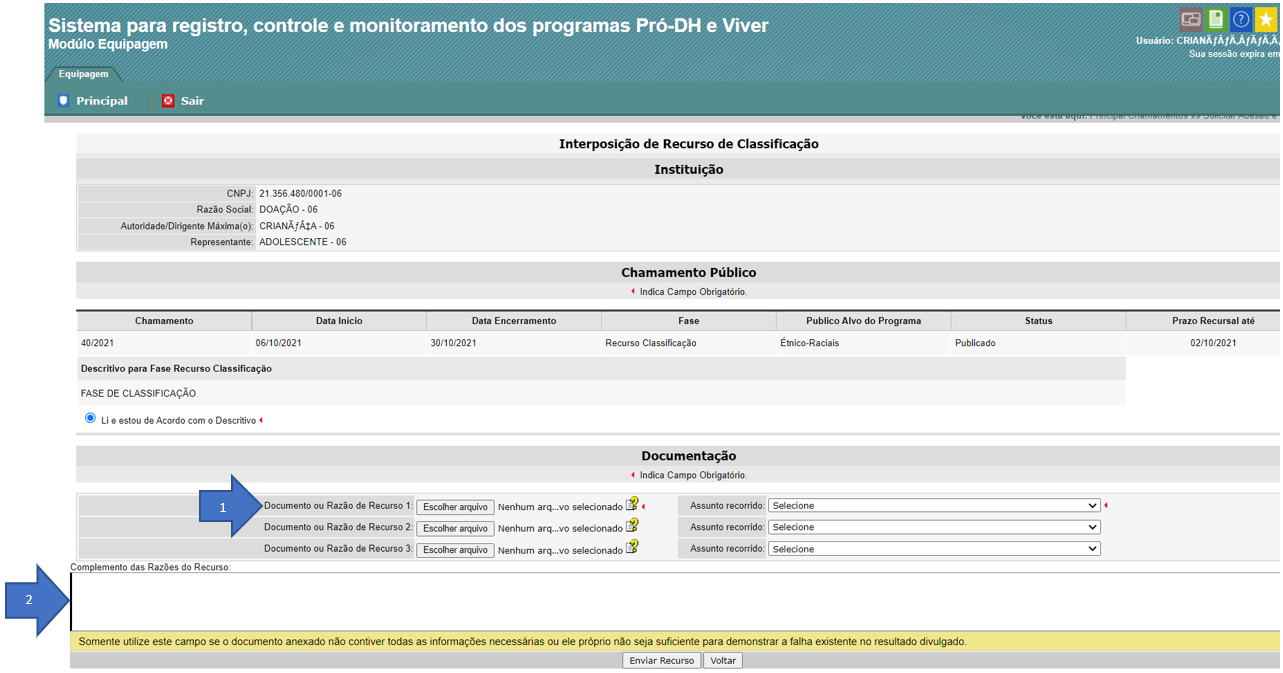Expand third Assunto recorrido dropdown
The height and width of the screenshot is (673, 1283).
tap(933, 549)
